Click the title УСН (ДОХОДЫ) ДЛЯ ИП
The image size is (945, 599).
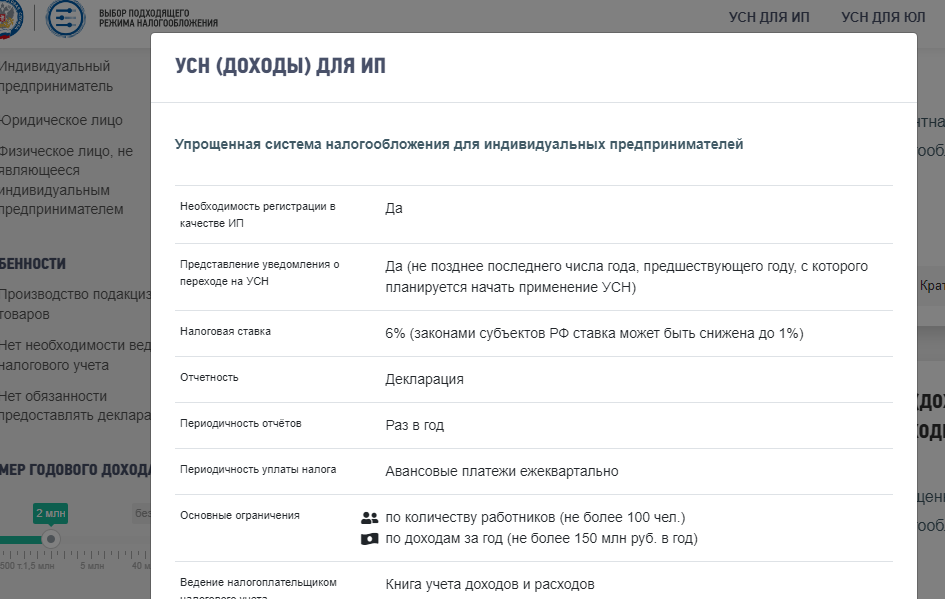(280, 66)
